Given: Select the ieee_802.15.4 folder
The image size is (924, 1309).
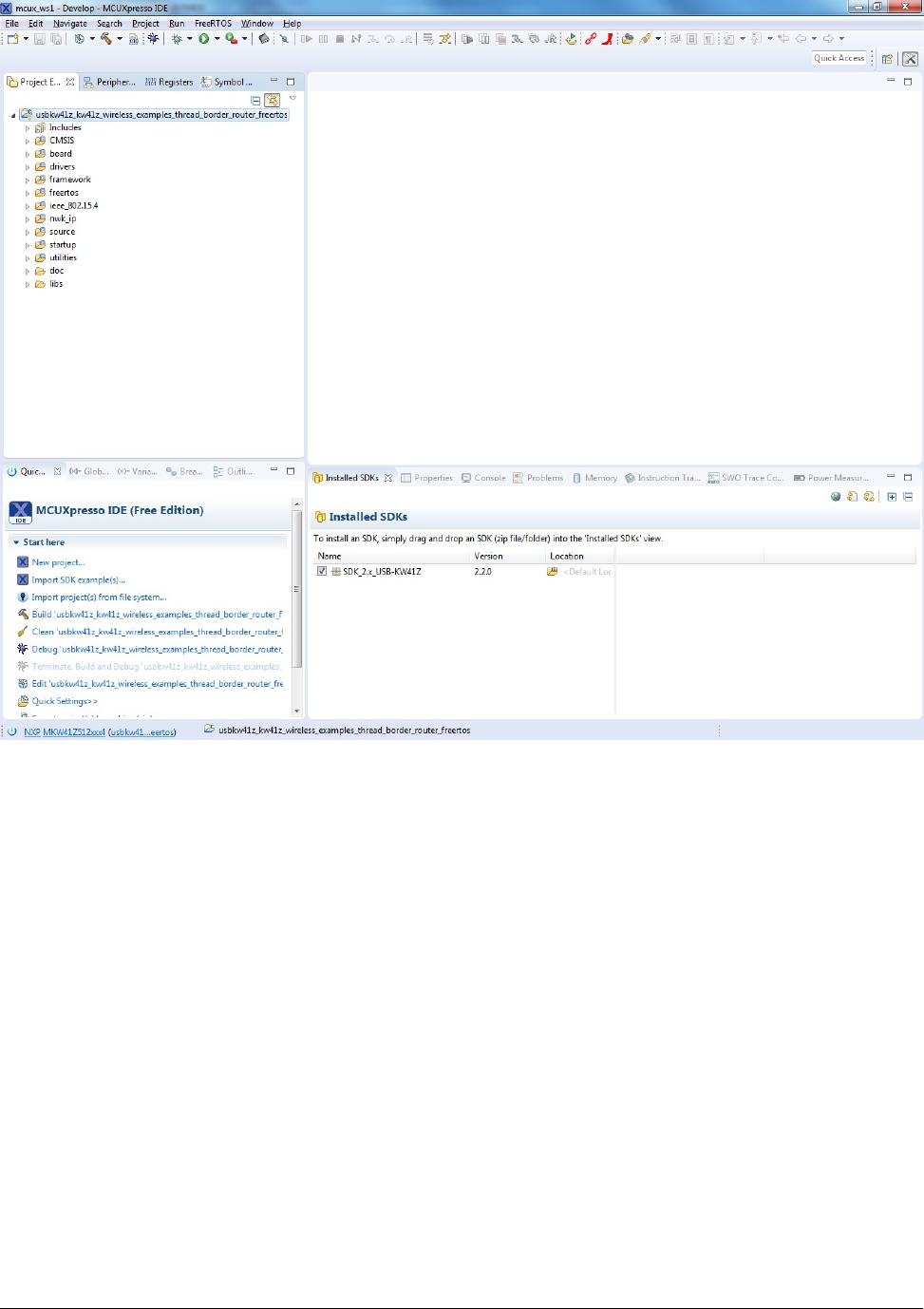Looking at the screenshot, I should point(73,206).
